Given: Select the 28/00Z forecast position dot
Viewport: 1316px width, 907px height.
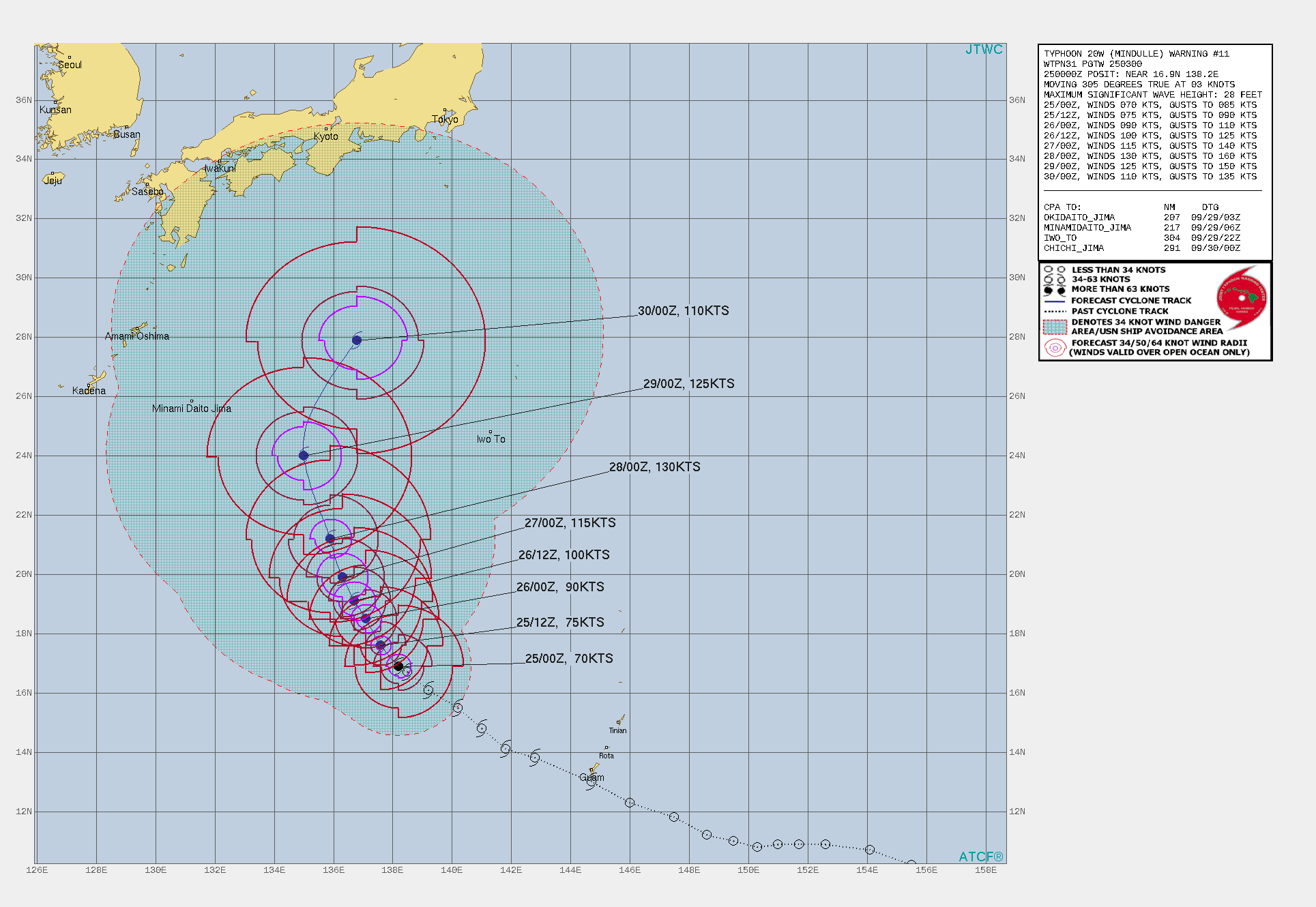Looking at the screenshot, I should click(330, 539).
